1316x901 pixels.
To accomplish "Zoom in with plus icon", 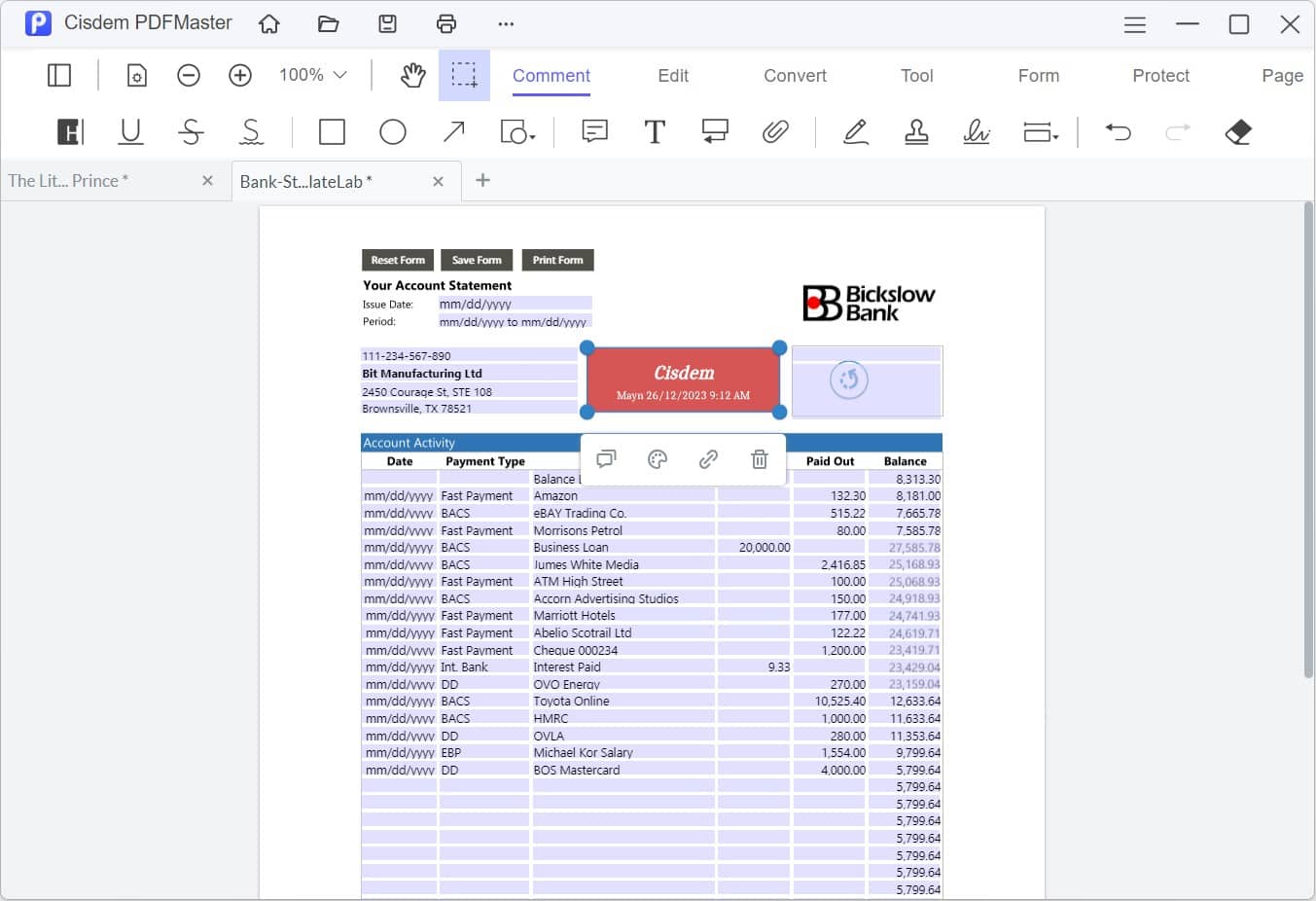I will 240,75.
